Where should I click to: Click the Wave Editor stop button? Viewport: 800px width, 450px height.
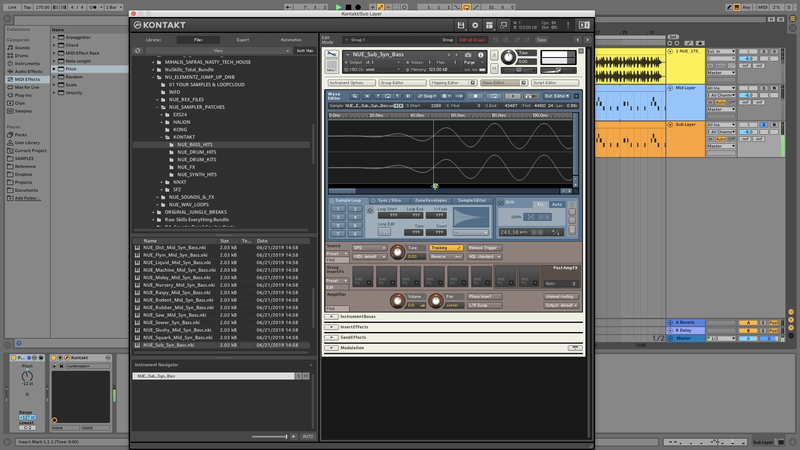476,96
